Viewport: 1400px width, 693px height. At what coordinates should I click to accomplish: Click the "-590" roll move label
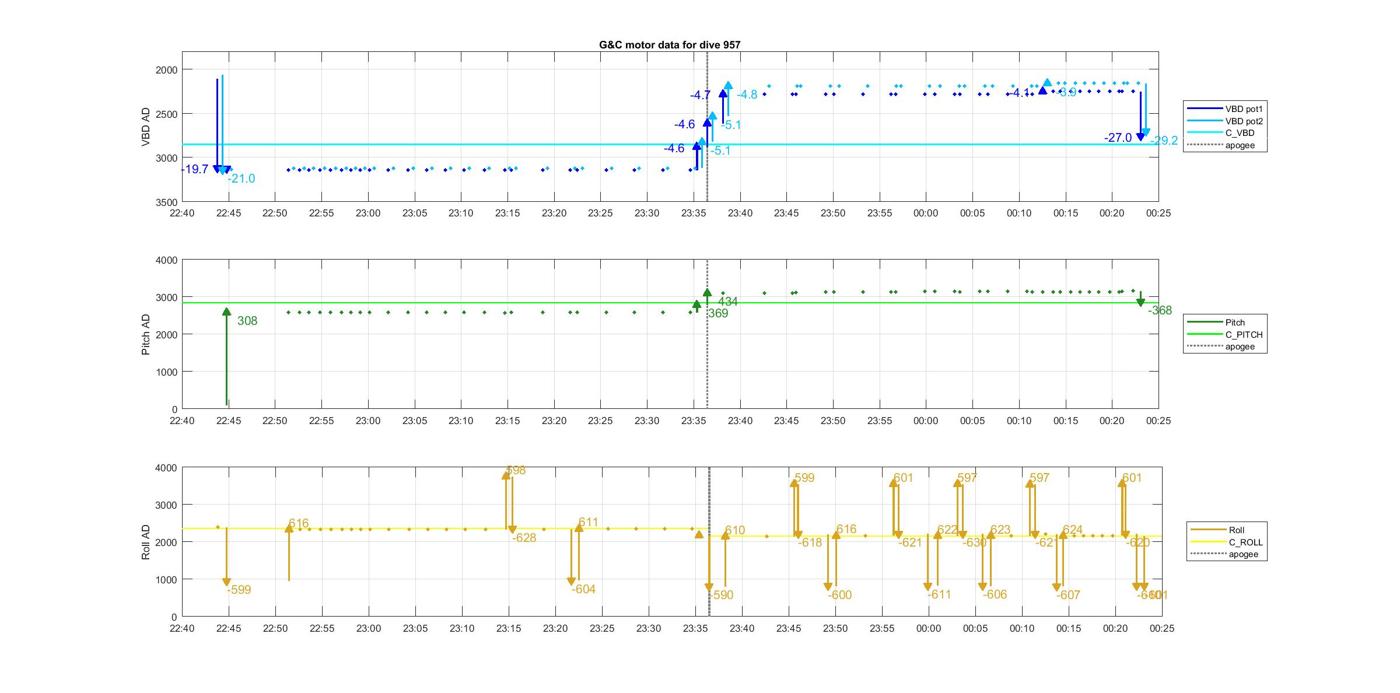point(721,595)
